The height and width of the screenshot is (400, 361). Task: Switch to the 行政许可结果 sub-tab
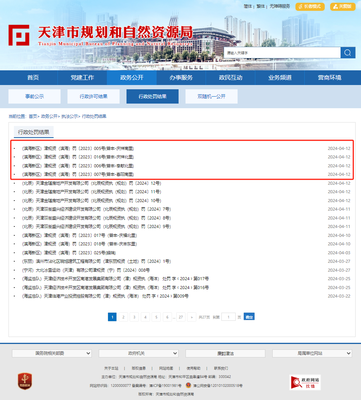pyautogui.click(x=93, y=97)
